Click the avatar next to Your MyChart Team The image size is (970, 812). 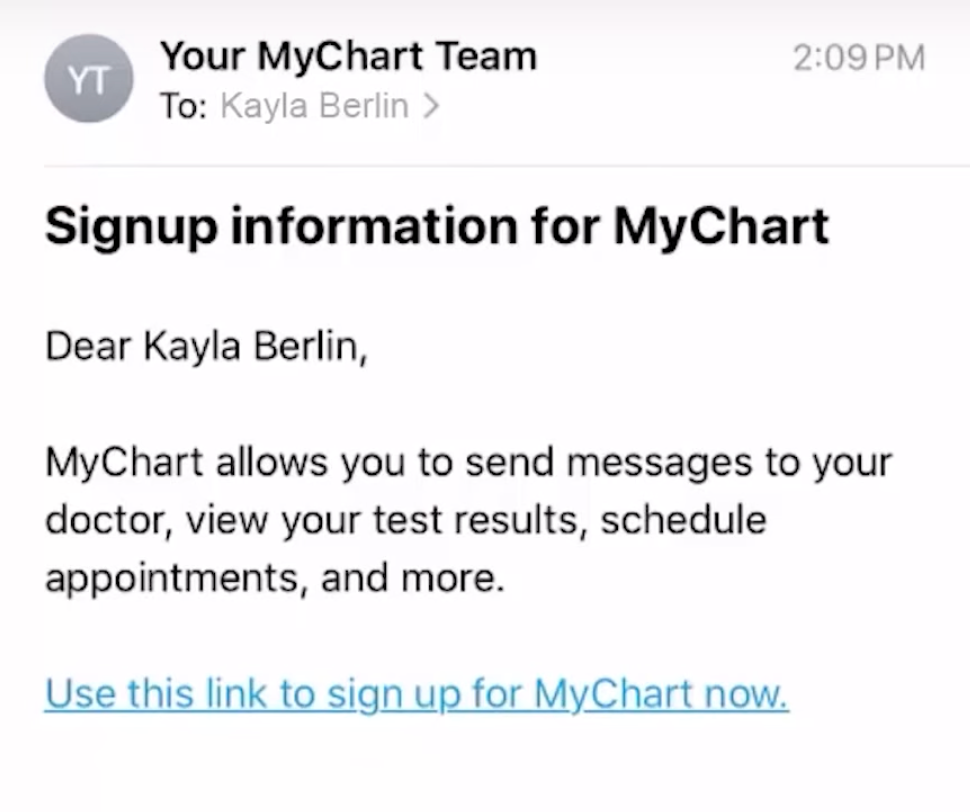(x=88, y=78)
